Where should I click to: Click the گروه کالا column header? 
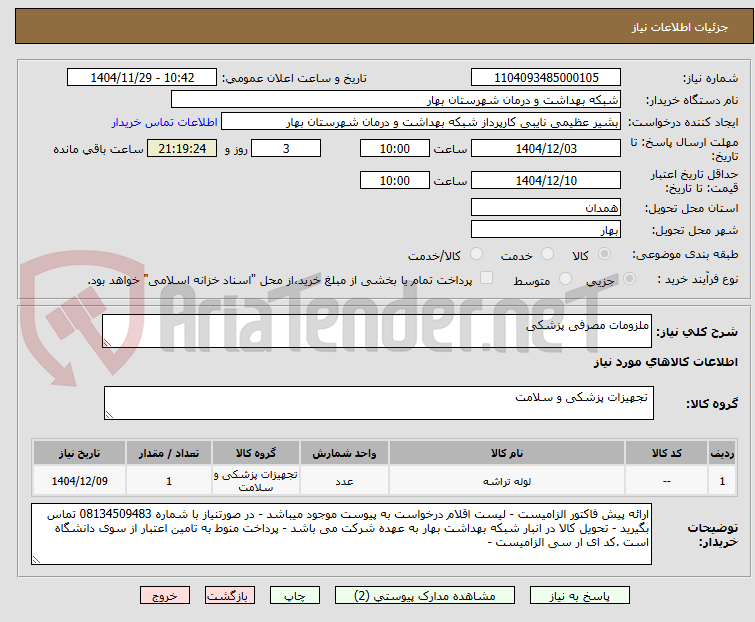point(256,453)
